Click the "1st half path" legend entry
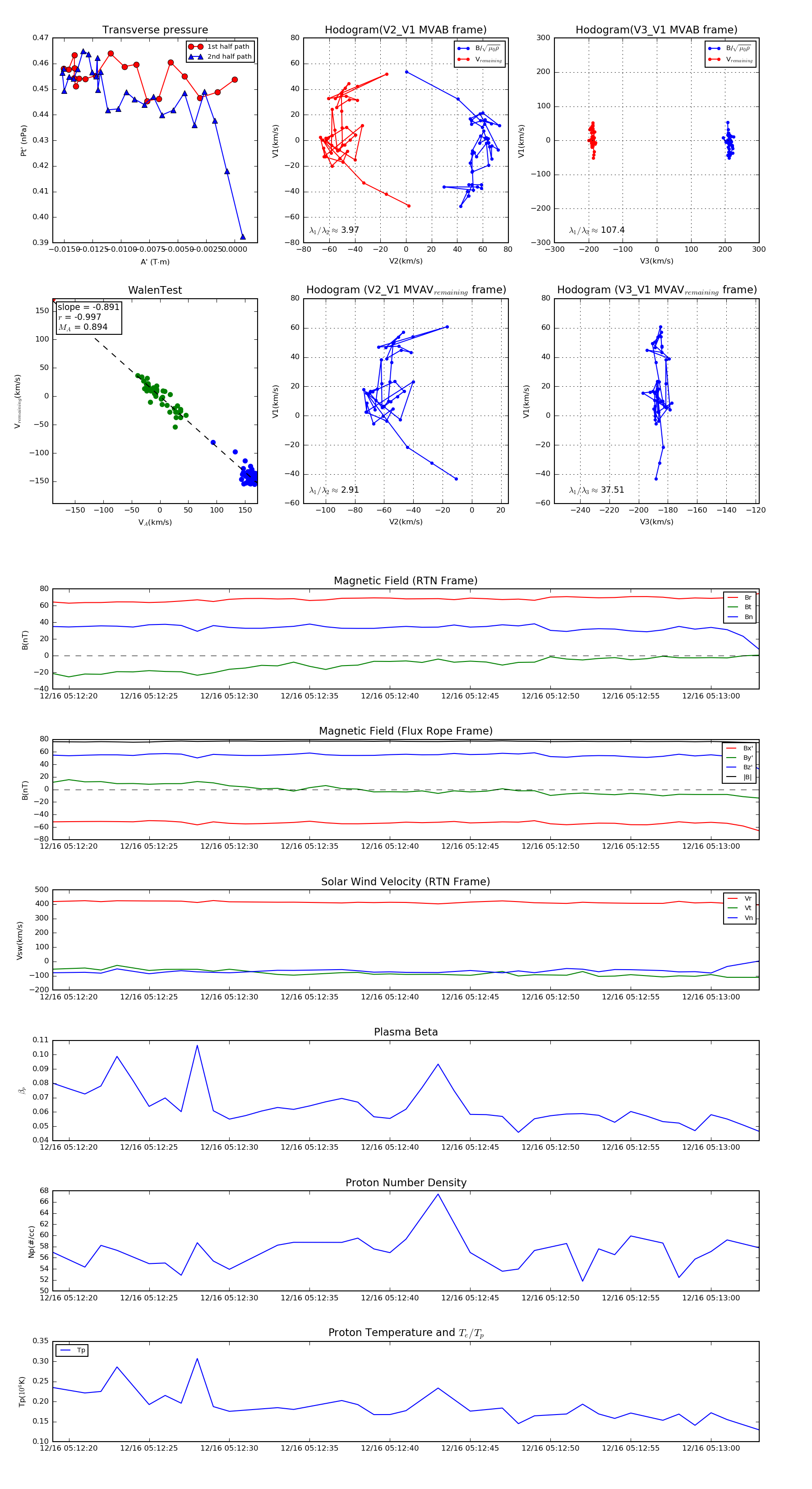Screen dimensions: 812x1489 219,47
